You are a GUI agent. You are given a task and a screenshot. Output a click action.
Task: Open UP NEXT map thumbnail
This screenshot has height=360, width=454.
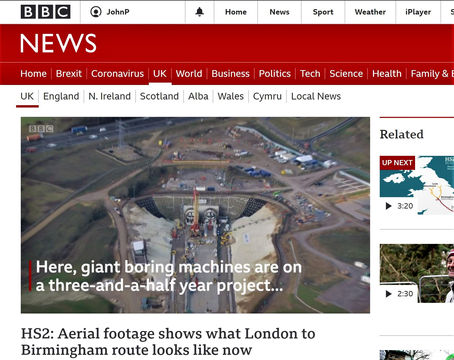click(x=417, y=185)
